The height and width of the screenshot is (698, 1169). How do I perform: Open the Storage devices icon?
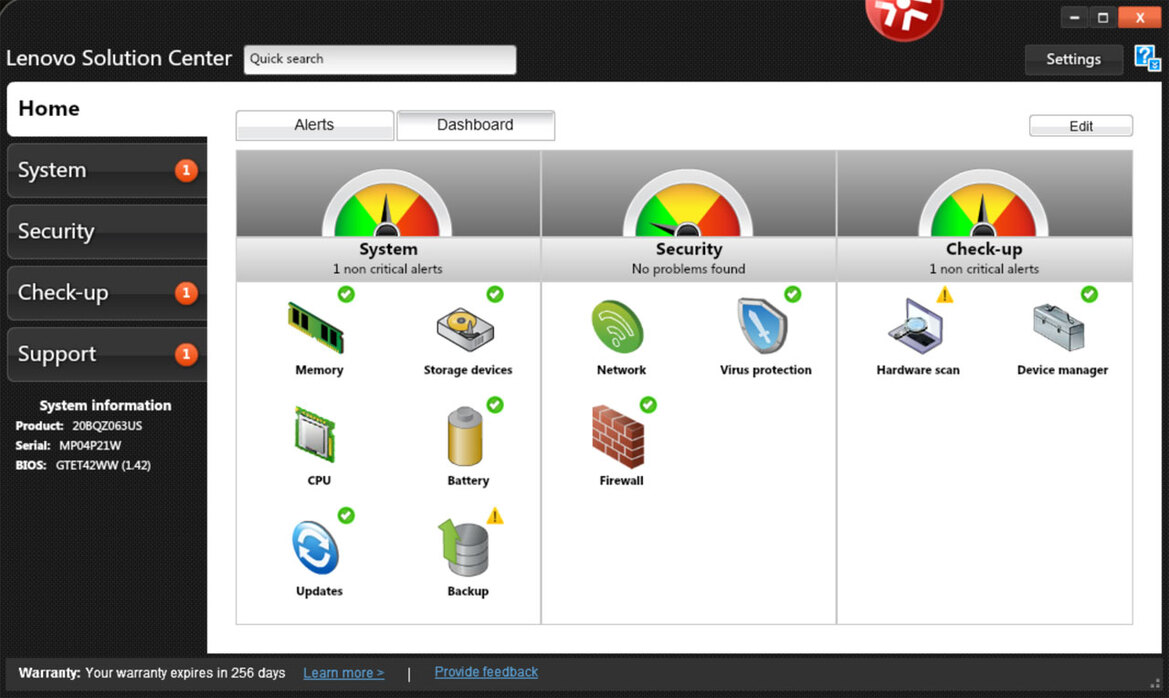pyautogui.click(x=465, y=329)
